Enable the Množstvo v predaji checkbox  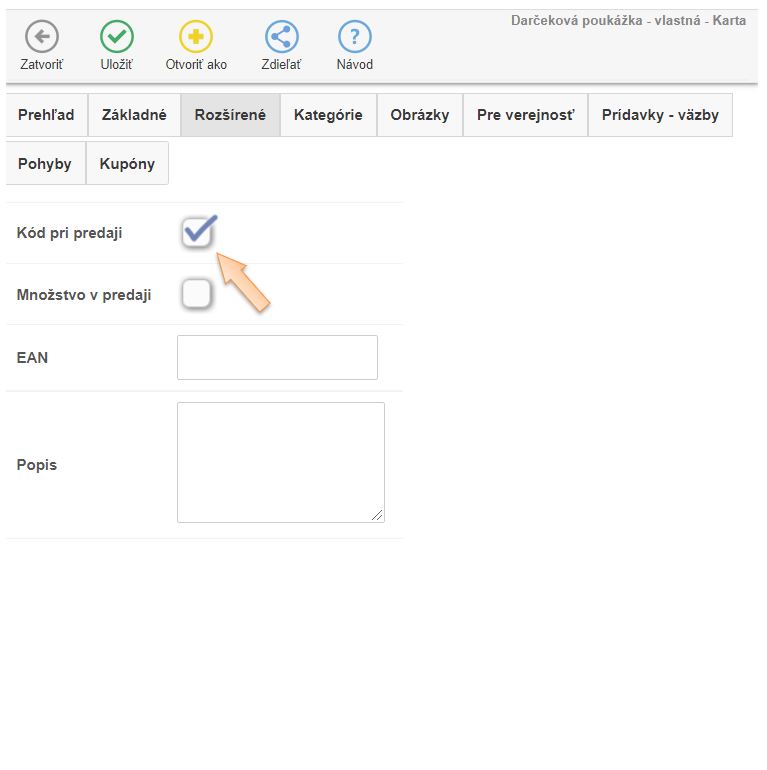coord(197,294)
